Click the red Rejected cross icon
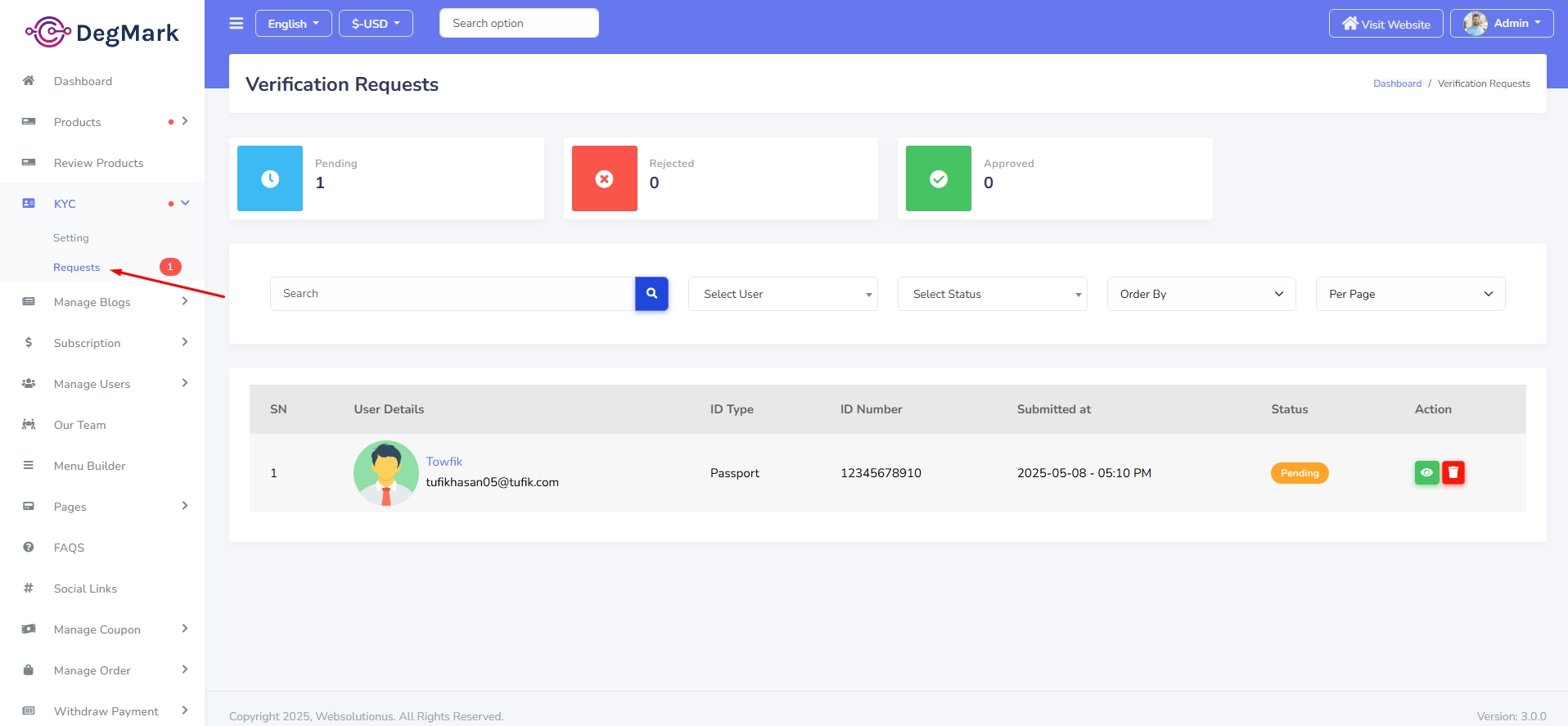The height and width of the screenshot is (726, 1568). coord(605,178)
